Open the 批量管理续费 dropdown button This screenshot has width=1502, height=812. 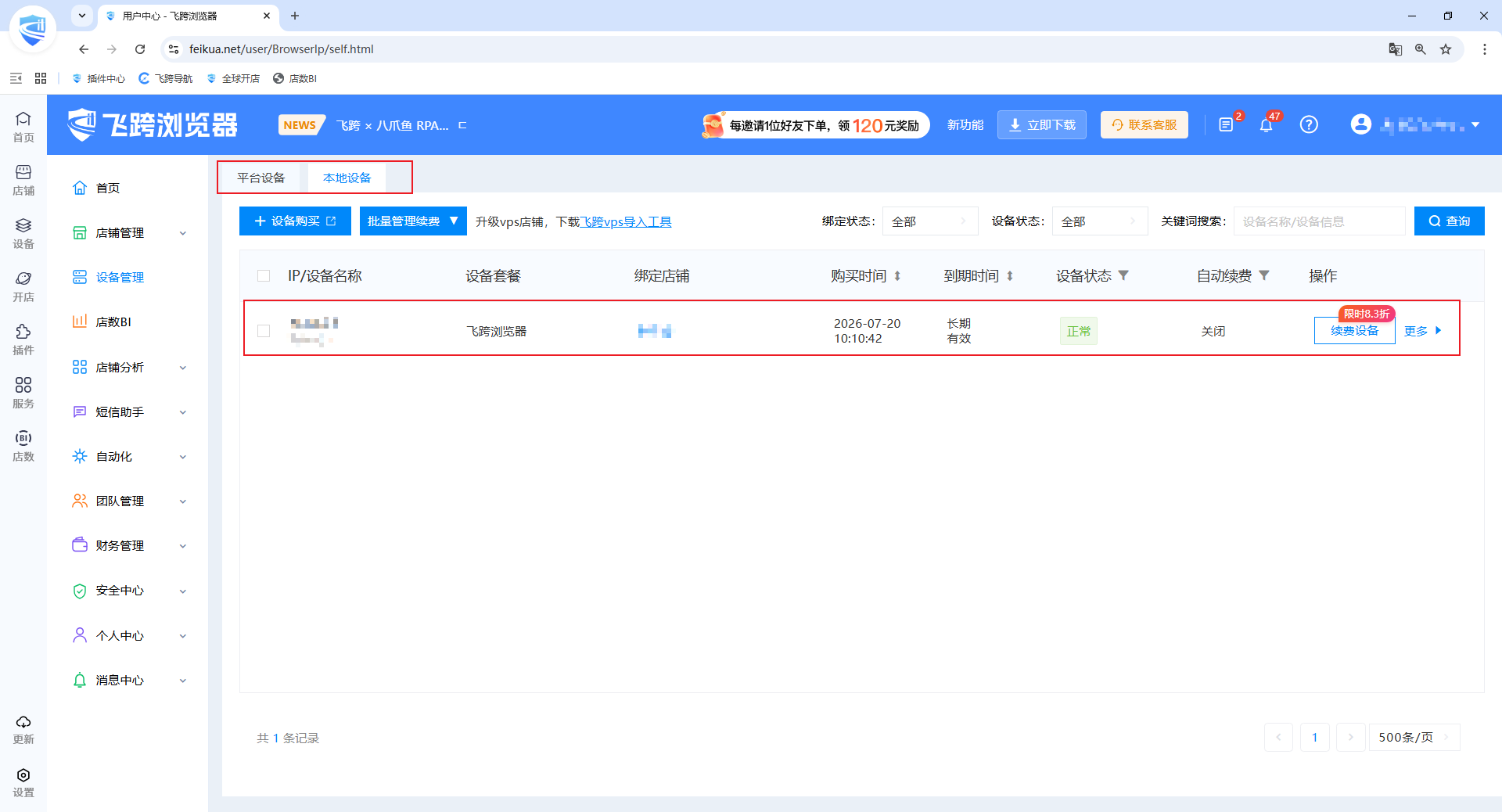coord(413,221)
